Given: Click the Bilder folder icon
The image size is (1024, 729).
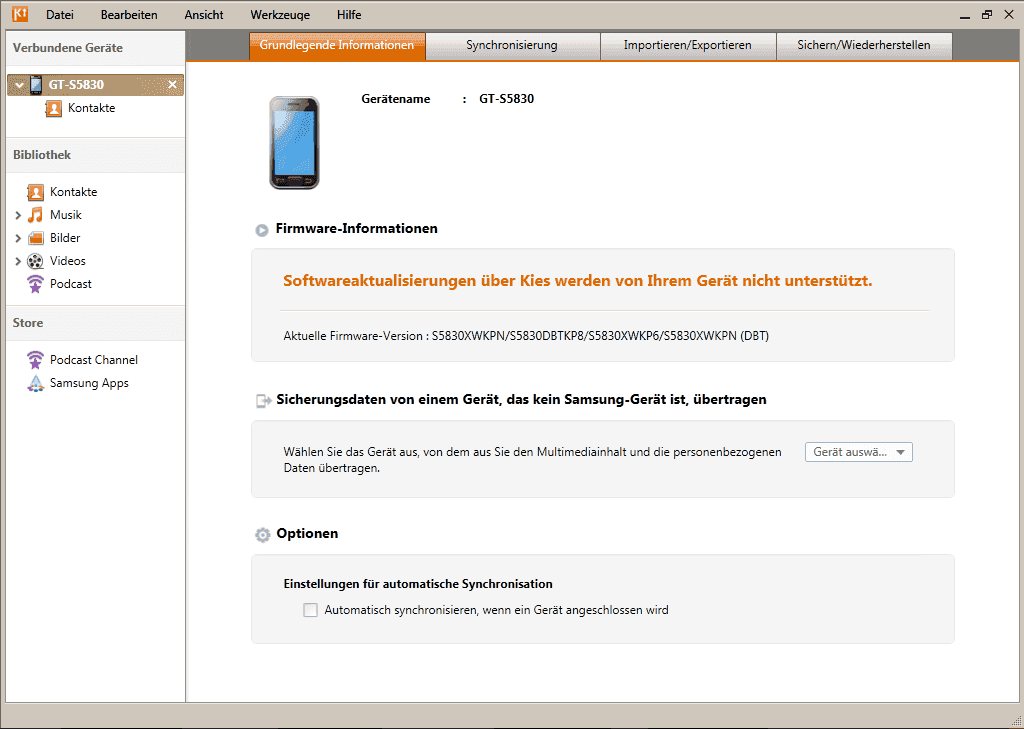Looking at the screenshot, I should click(35, 238).
